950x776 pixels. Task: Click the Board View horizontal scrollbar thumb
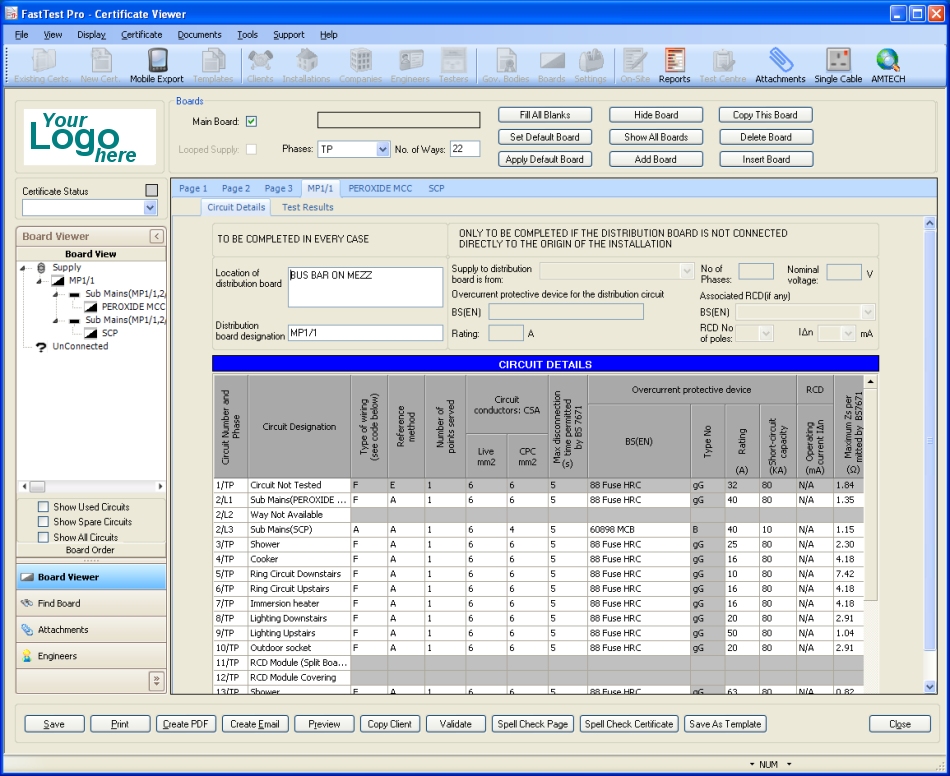click(x=37, y=486)
